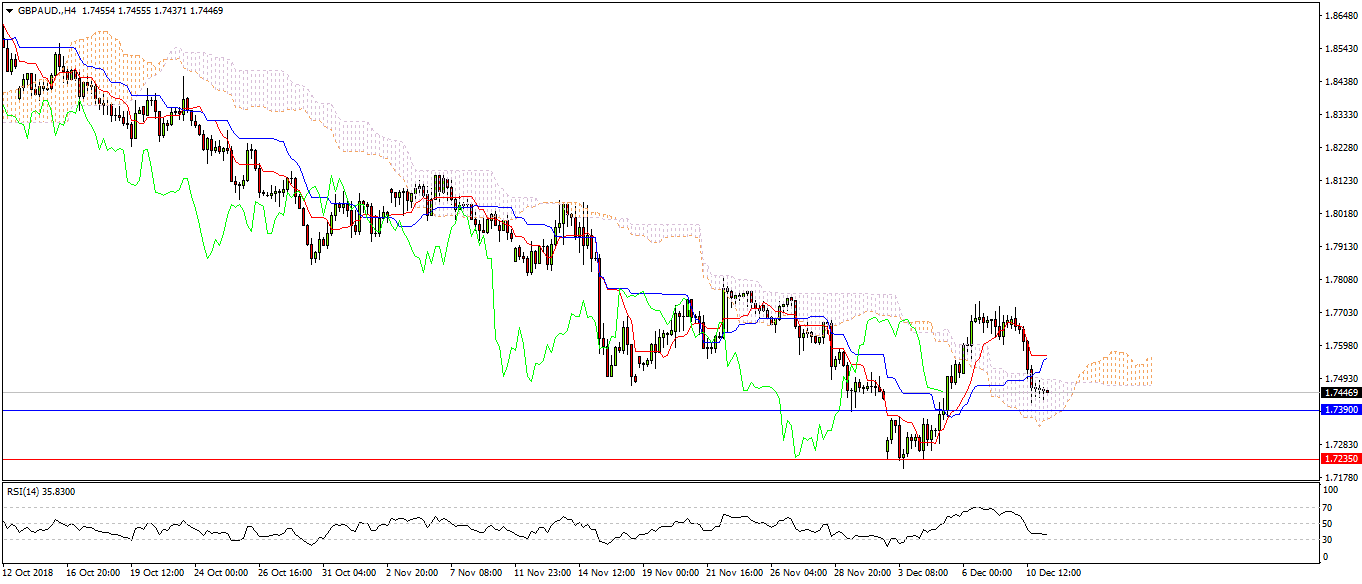Click price scale value 1.81230

[1339, 181]
